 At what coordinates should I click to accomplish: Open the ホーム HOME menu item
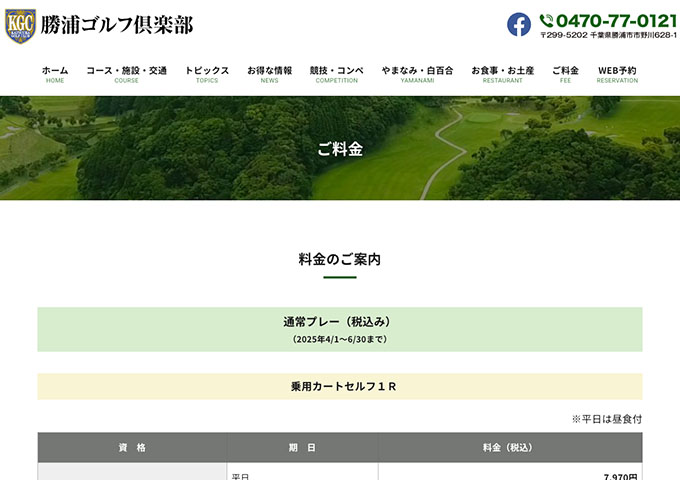point(55,74)
